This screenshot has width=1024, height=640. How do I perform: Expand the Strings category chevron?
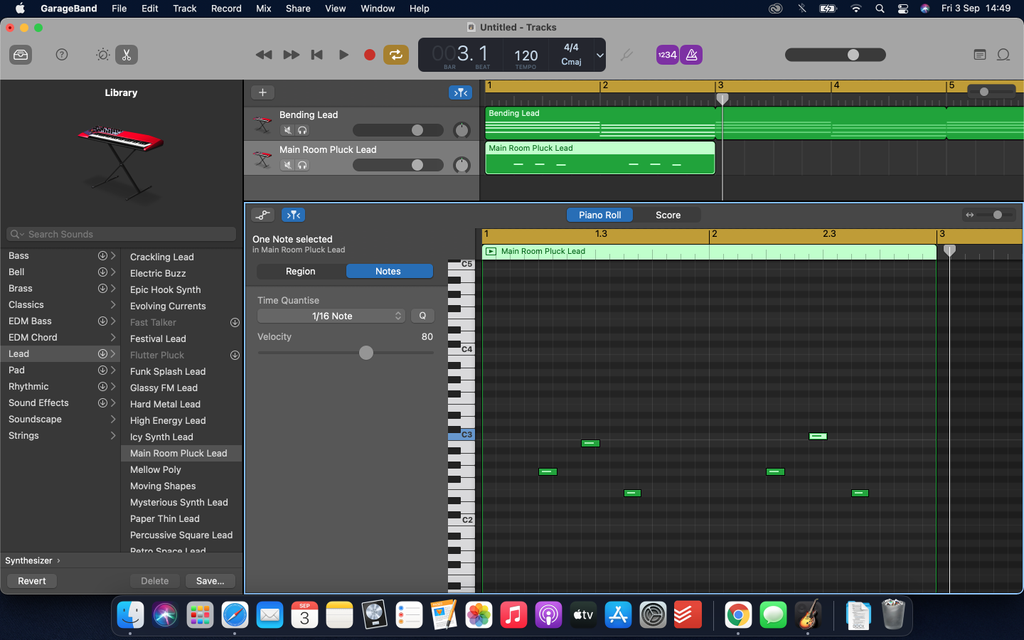pyautogui.click(x=113, y=435)
